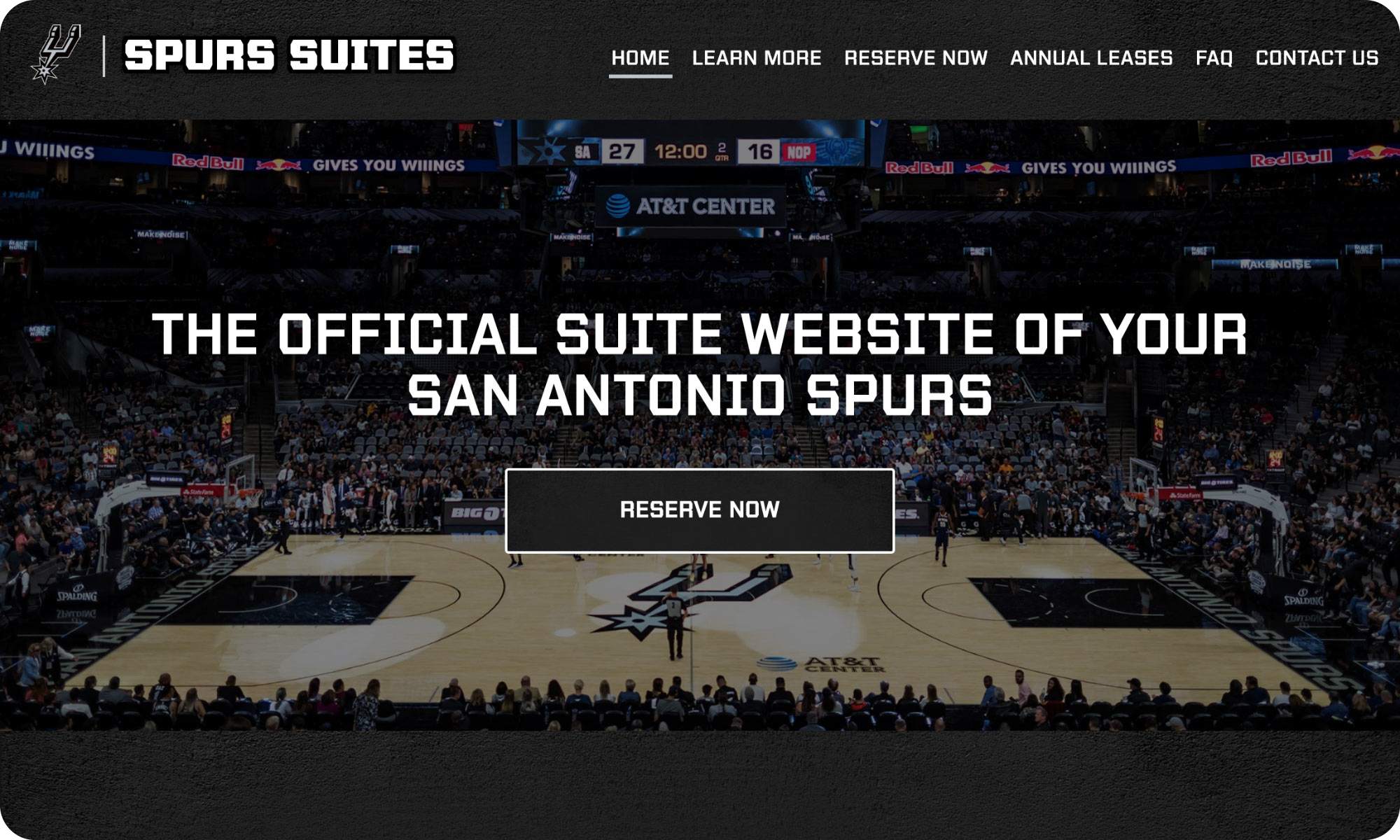
Task: Click the SA score 27 on the scoreboard
Action: [622, 152]
